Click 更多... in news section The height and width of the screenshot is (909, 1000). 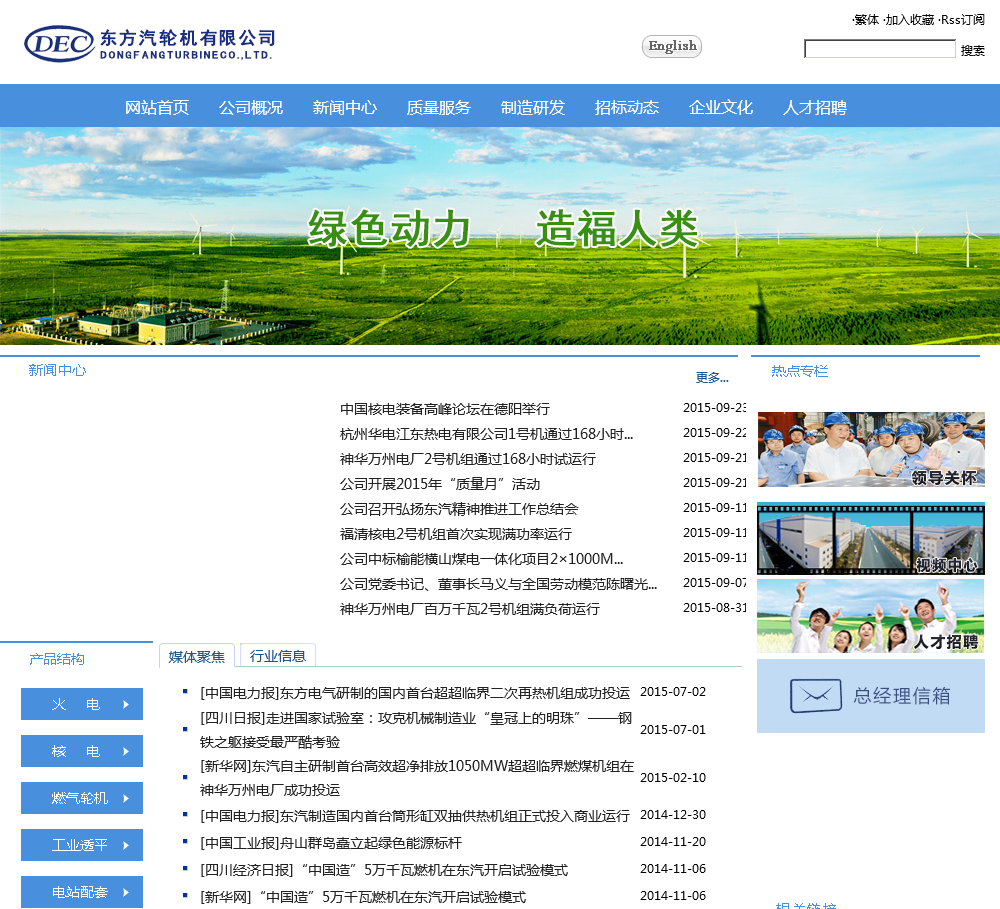point(712,377)
